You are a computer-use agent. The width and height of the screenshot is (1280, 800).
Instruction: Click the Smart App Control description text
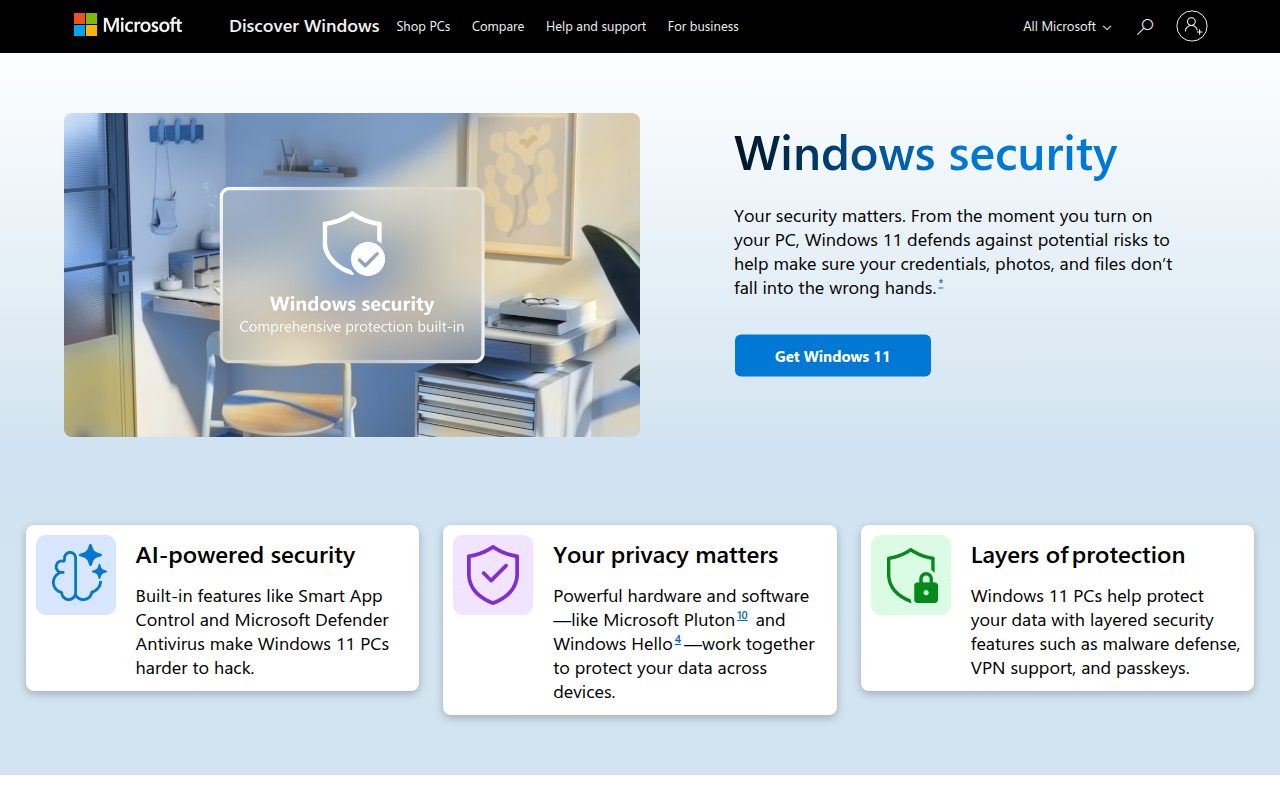262,632
